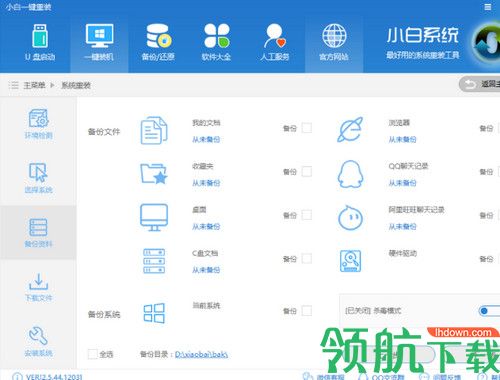This screenshot has width=500, height=380.
Task: Click the round avatar logo at top right
Action: [x=487, y=43]
